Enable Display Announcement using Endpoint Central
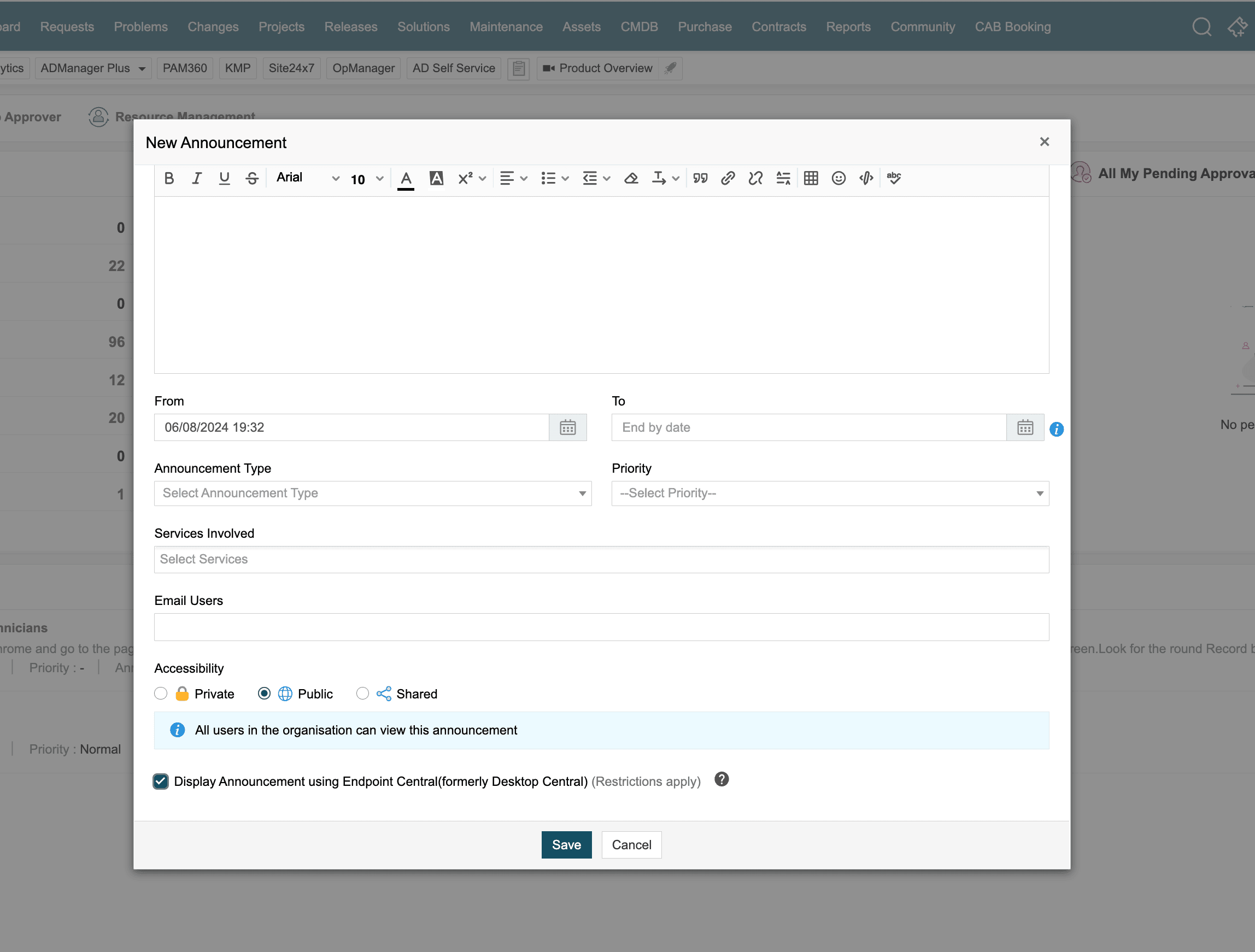1255x952 pixels. (x=161, y=781)
